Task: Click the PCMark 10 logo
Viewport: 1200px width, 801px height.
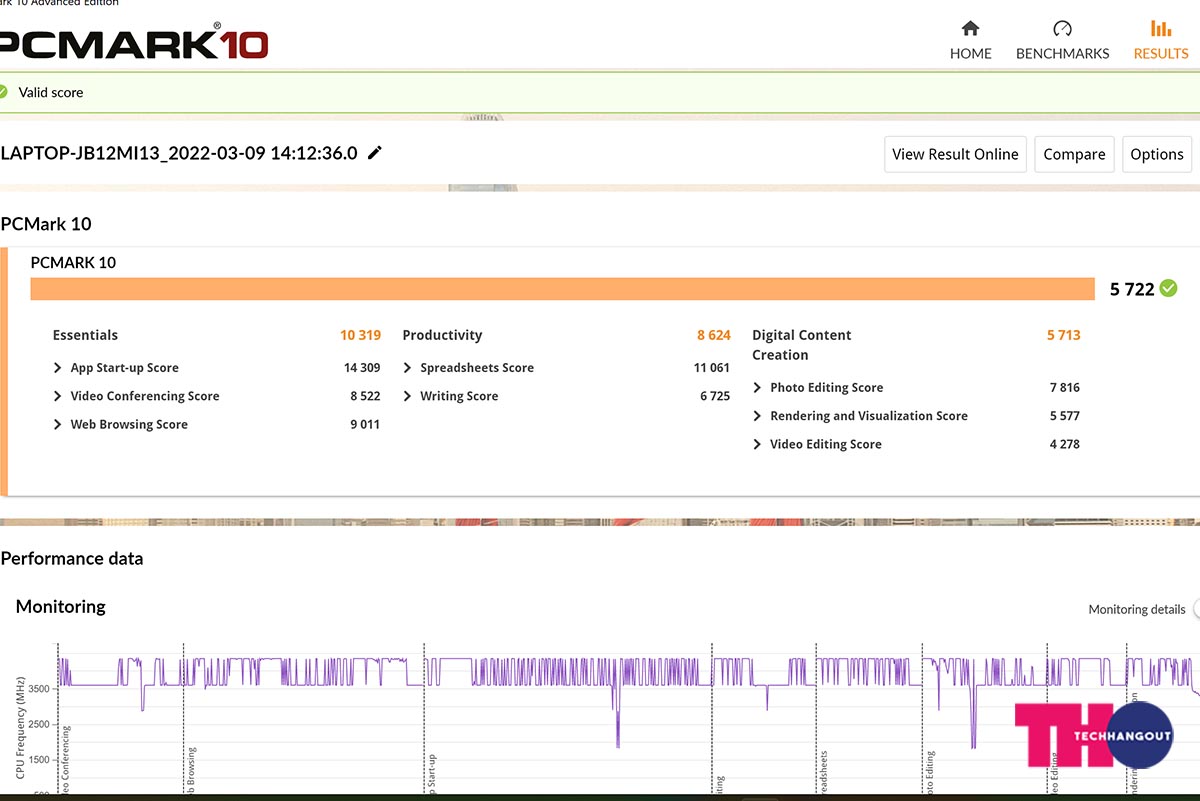Action: (134, 42)
